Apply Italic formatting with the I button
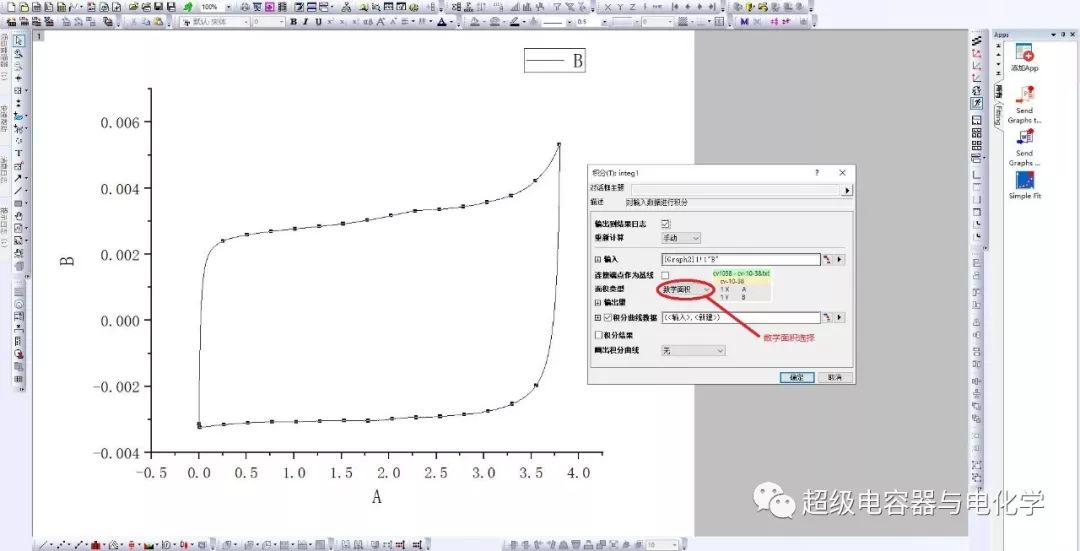 pos(305,21)
